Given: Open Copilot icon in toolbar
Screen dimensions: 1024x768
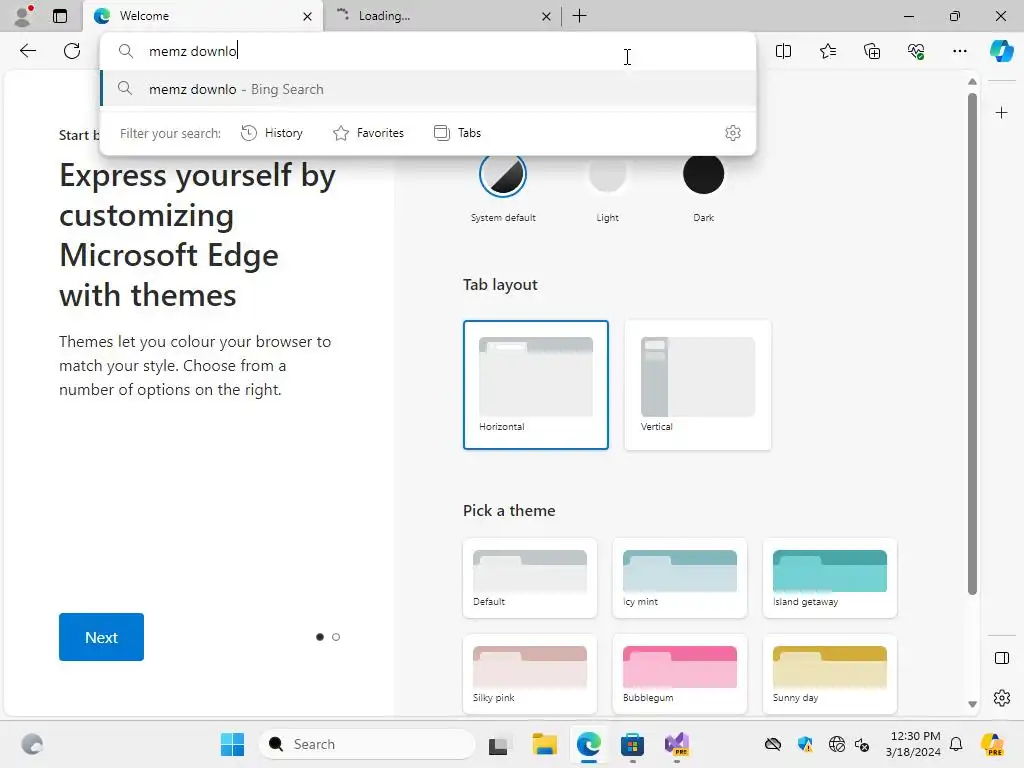Looking at the screenshot, I should 1001,51.
